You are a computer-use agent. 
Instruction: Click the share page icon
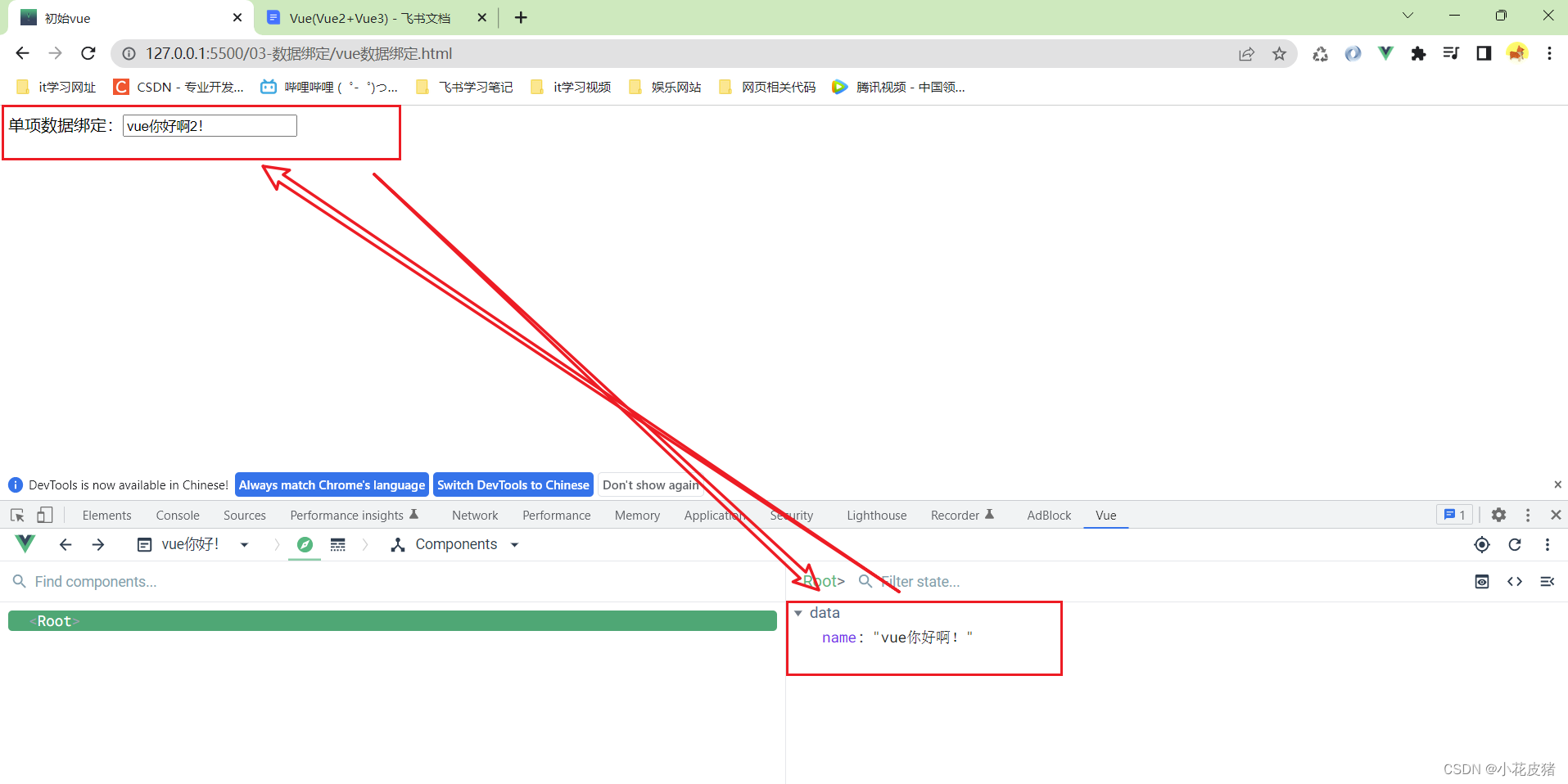pos(1246,54)
